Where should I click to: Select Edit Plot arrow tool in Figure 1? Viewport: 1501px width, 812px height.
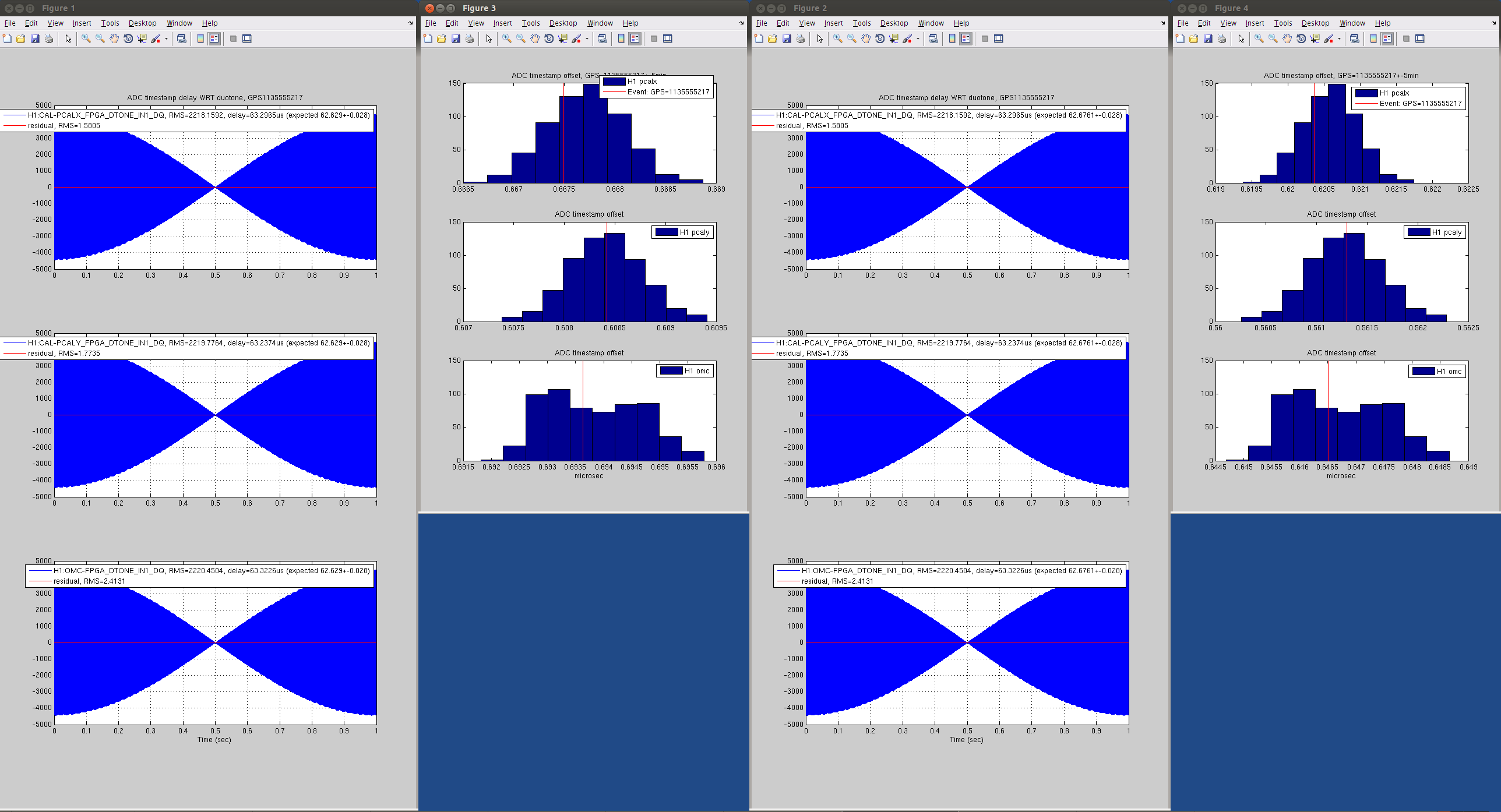coord(68,38)
